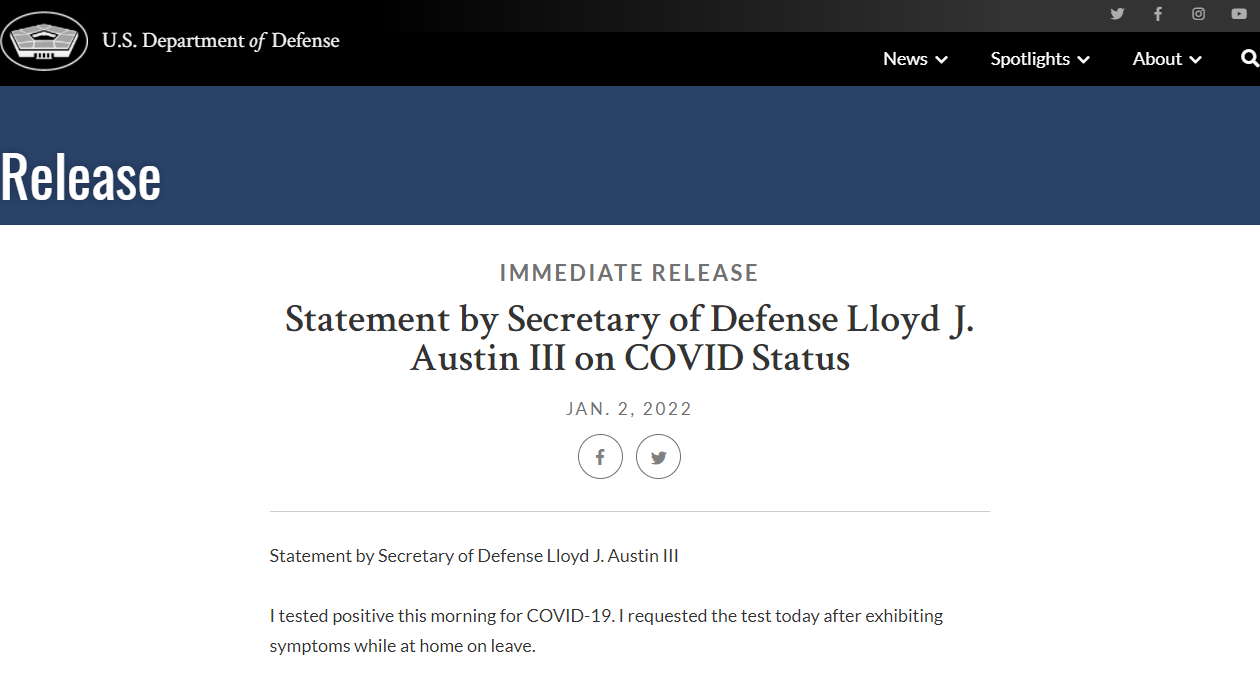
Task: Click the Release page heading
Action: (x=81, y=178)
